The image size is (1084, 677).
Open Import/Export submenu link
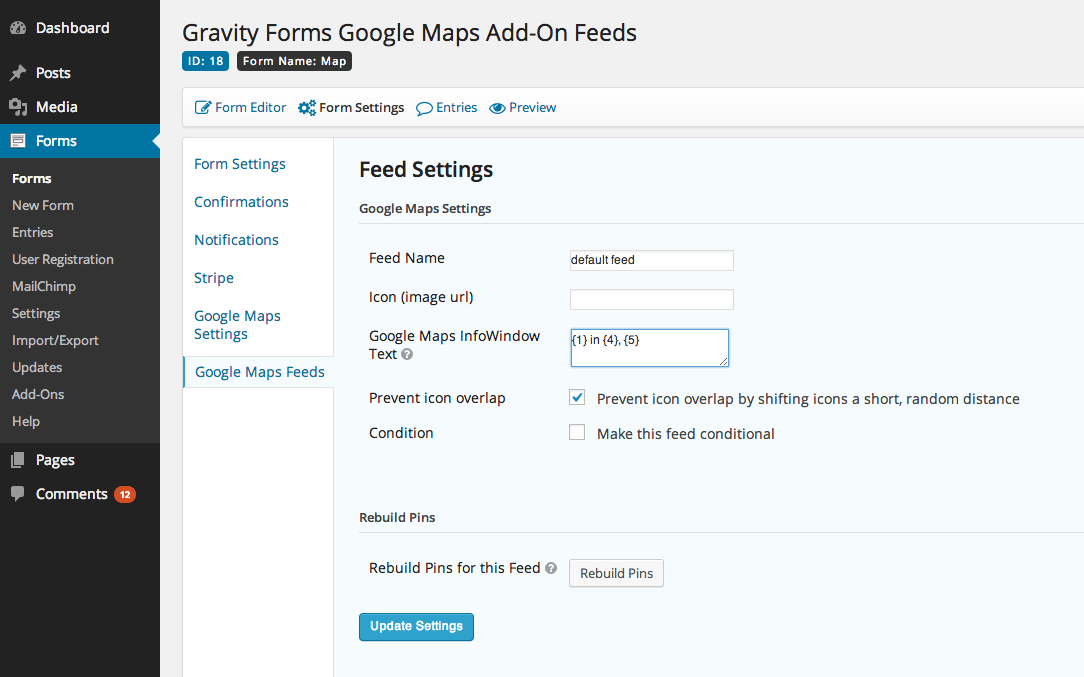[x=55, y=340]
